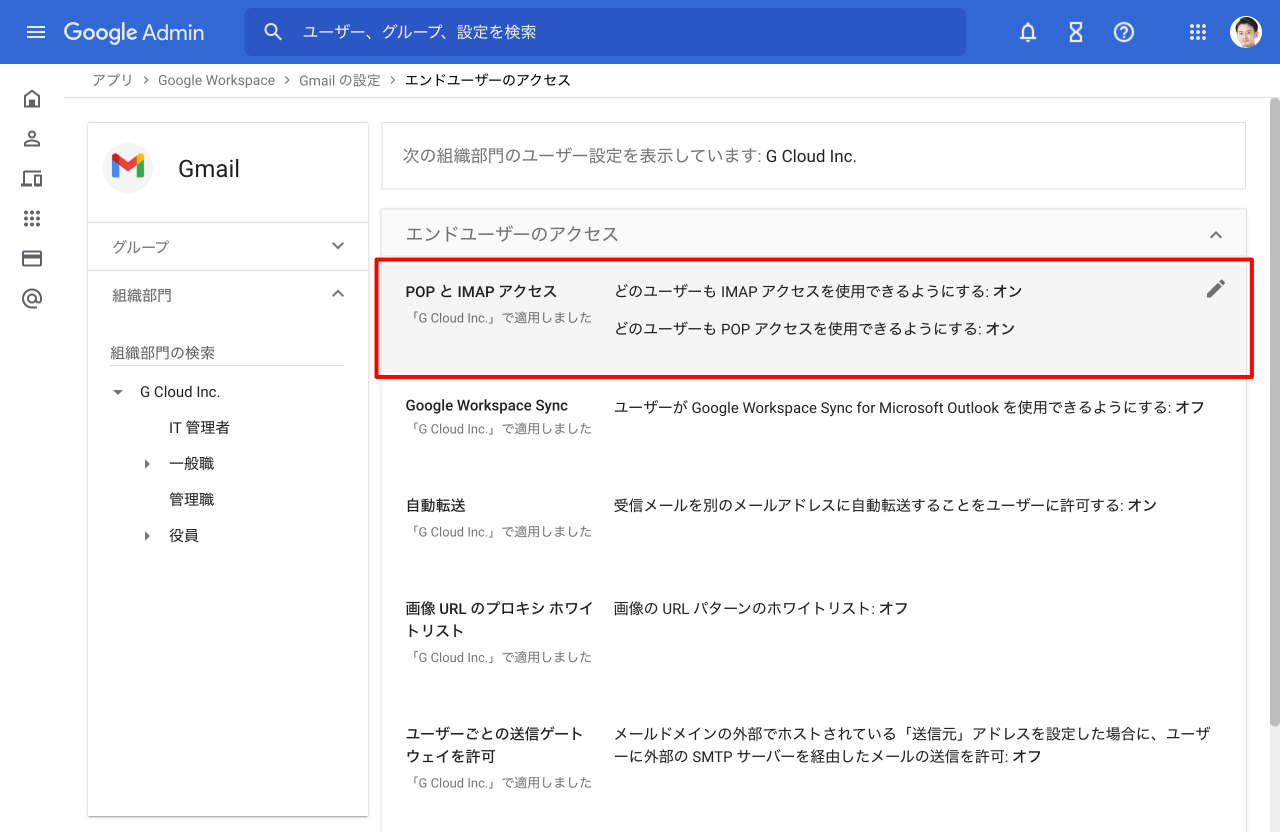Open Apps in left sidebar
Screen dimensions: 1280x832
tap(32, 218)
